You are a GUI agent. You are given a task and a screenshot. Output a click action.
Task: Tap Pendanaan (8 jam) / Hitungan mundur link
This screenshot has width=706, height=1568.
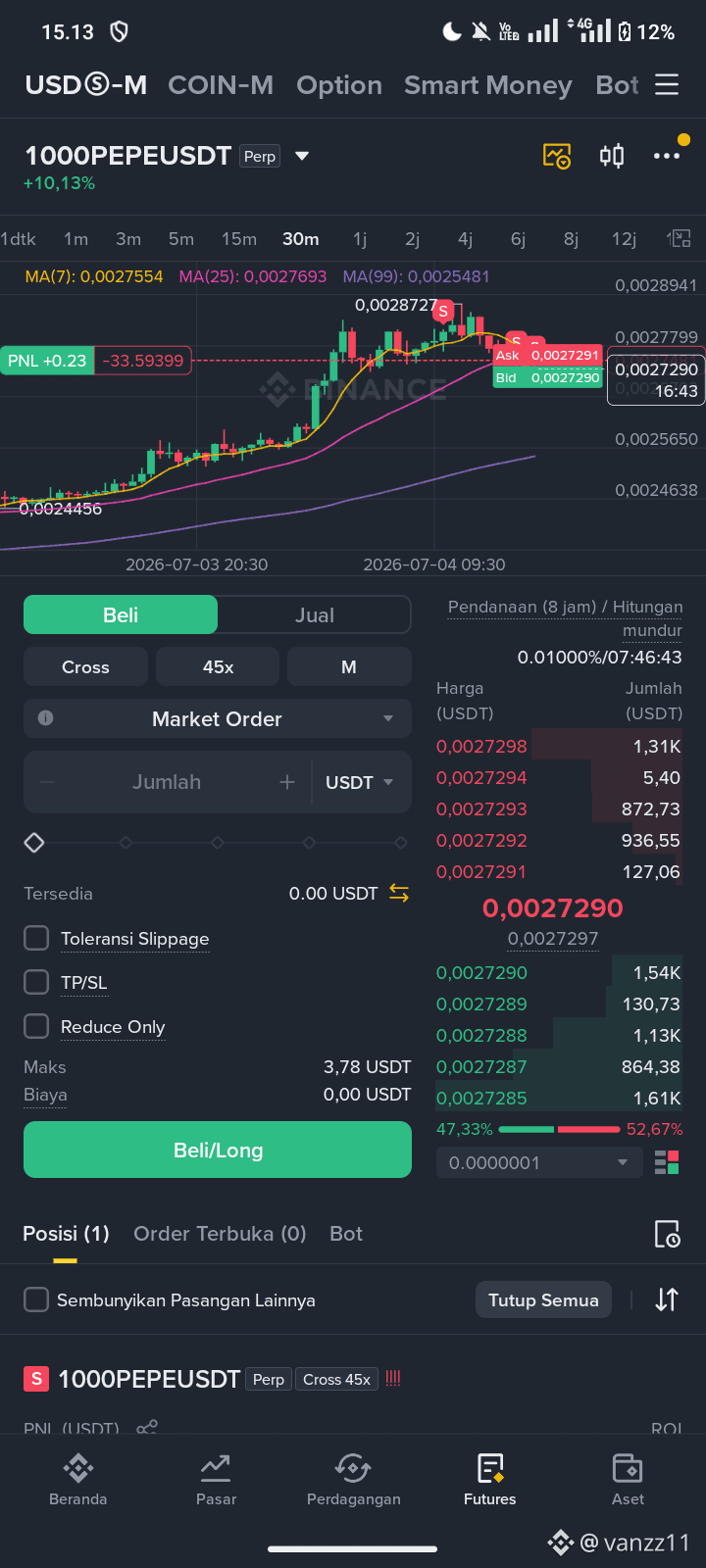tap(565, 618)
